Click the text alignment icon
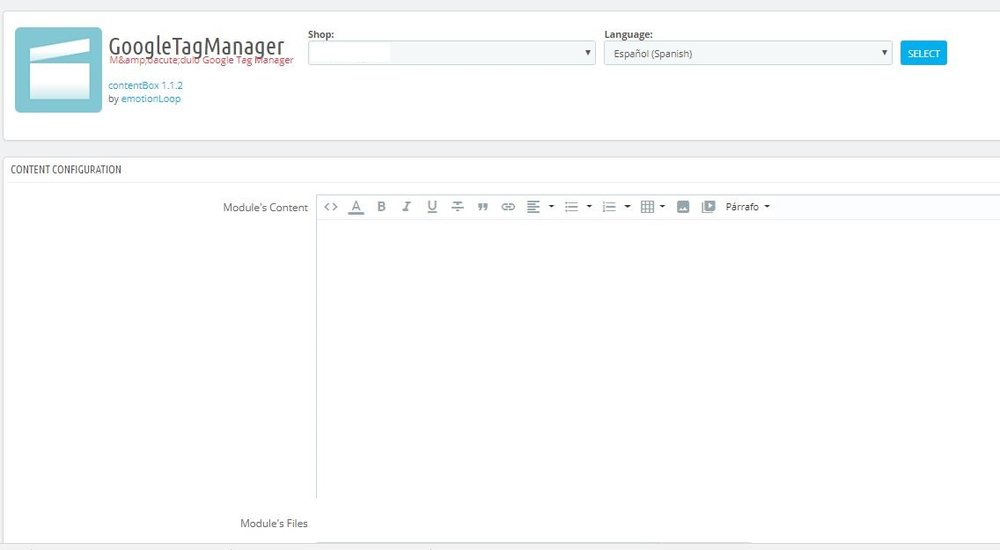 533,207
